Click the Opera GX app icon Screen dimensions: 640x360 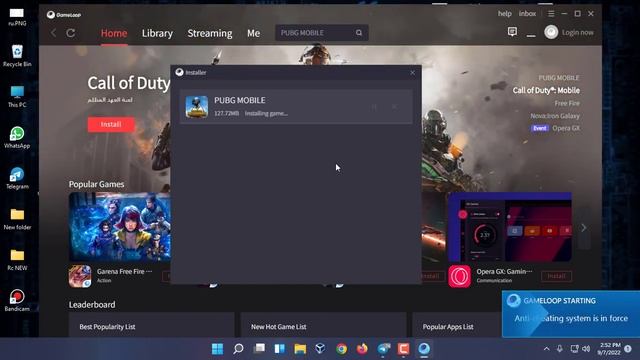460,276
